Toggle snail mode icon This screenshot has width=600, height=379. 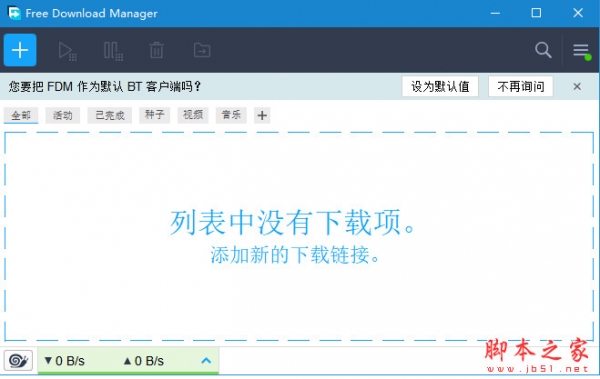coord(18,360)
